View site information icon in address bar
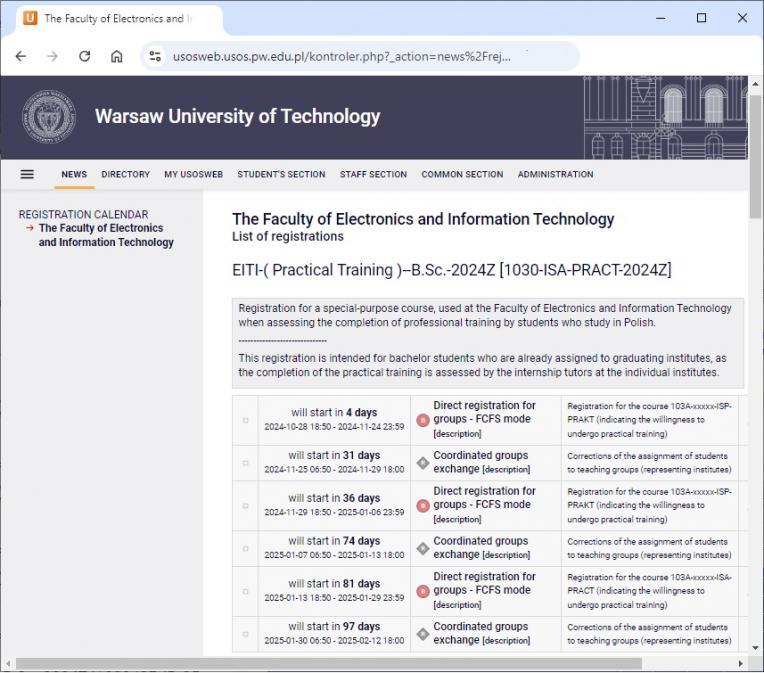This screenshot has height=673, width=764. tap(155, 57)
